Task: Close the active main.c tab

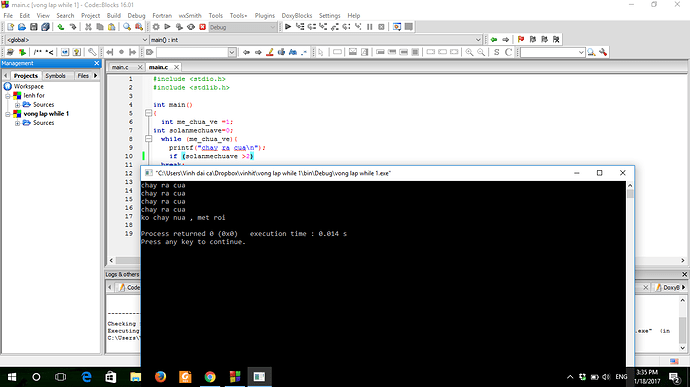Action: tap(176, 67)
